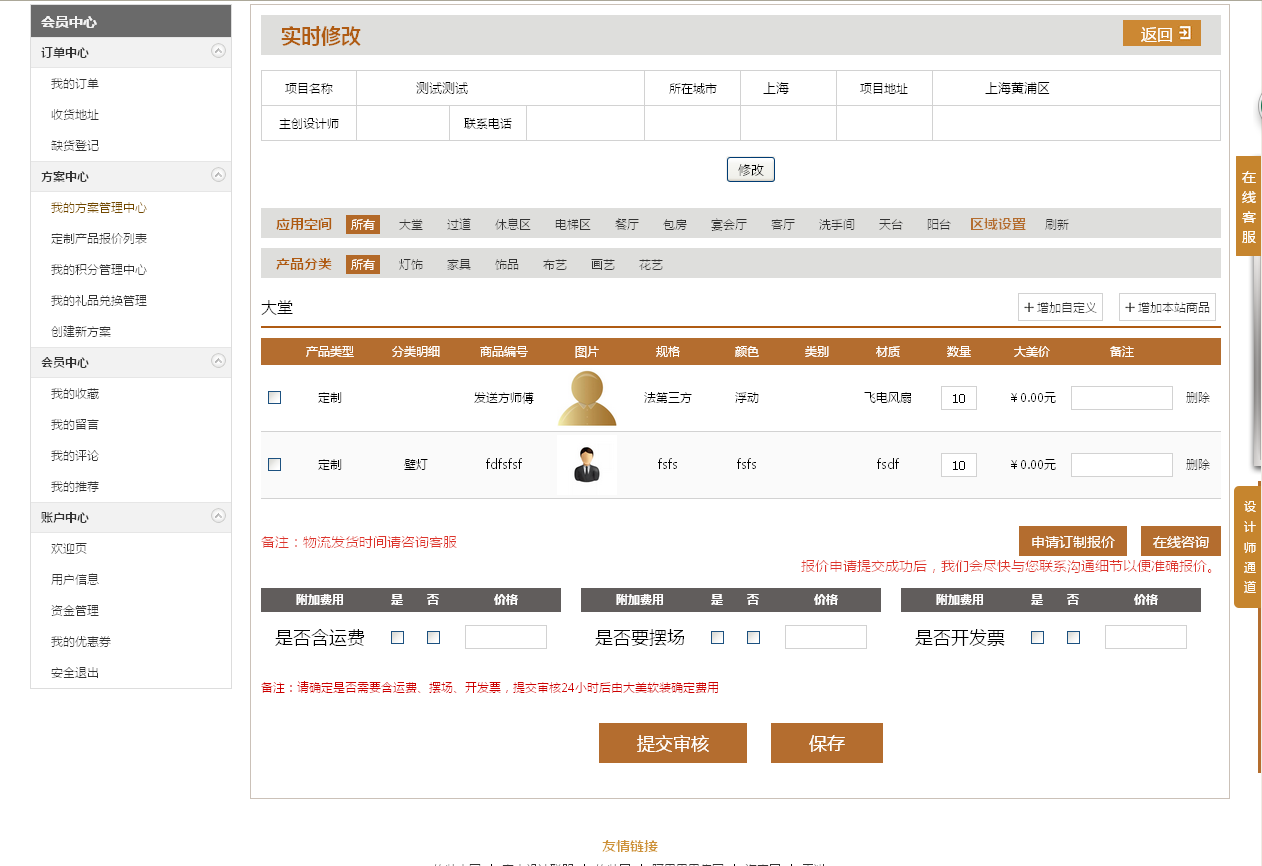Check the first product row checkbox
The height and width of the screenshot is (866, 1262).
[x=275, y=398]
